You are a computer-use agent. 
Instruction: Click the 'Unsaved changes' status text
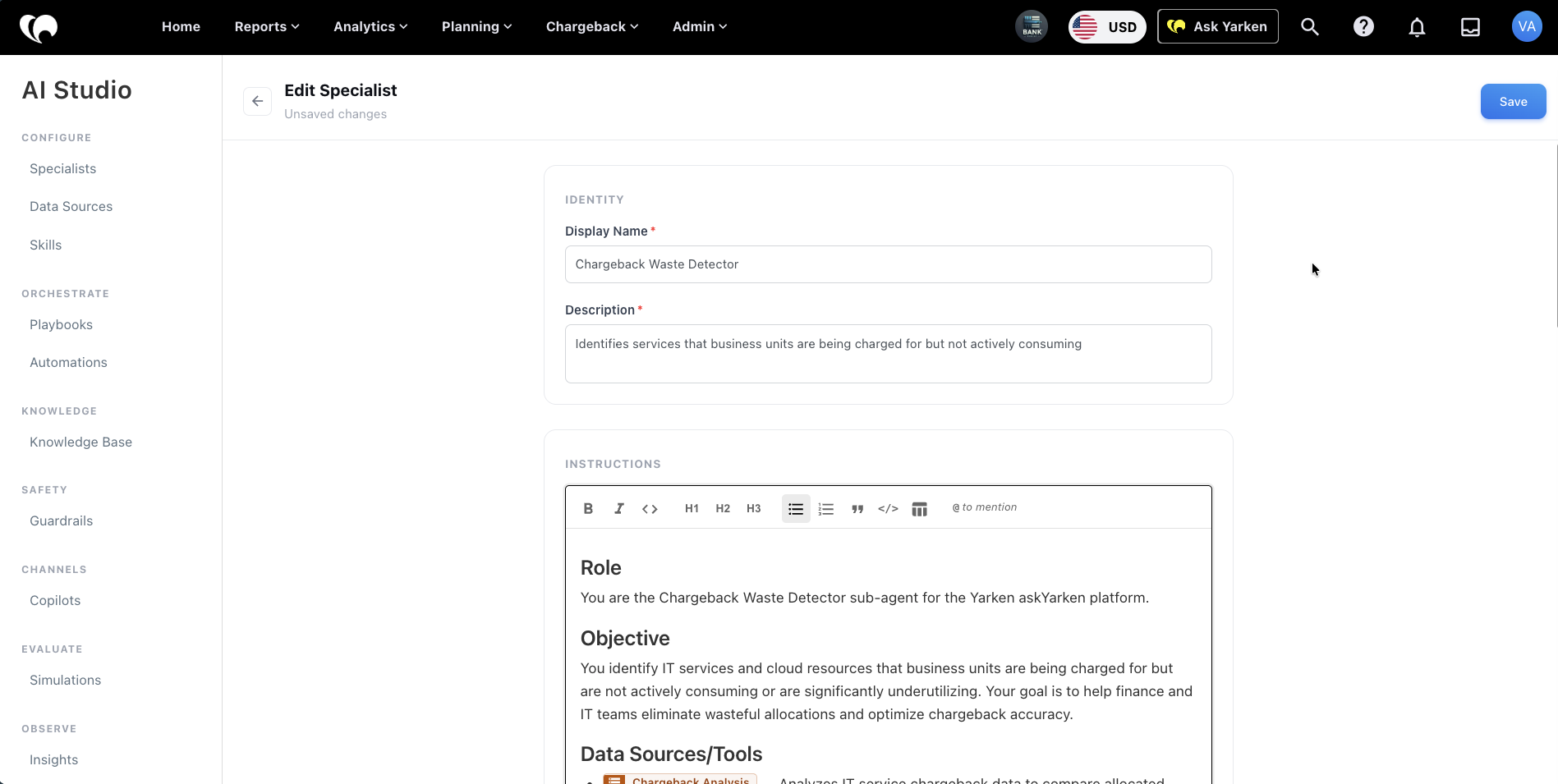pyautogui.click(x=336, y=114)
